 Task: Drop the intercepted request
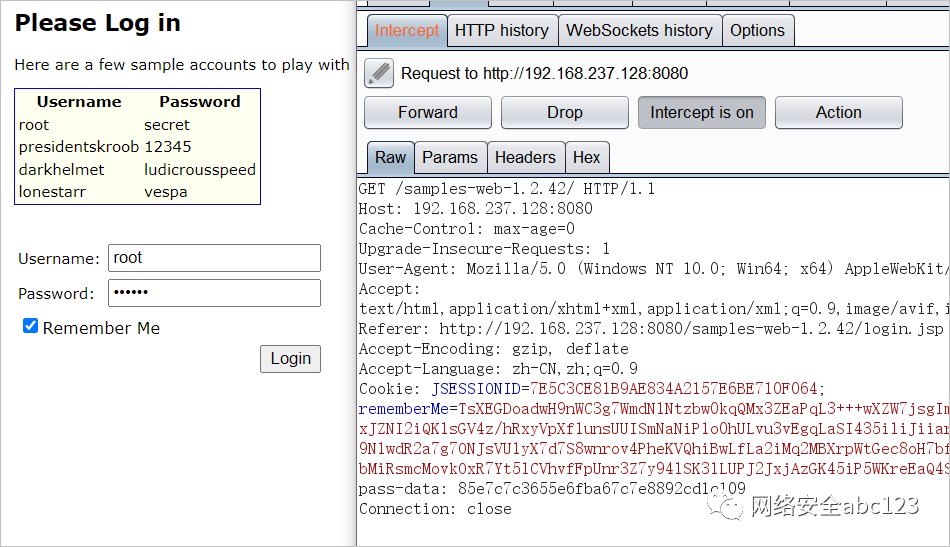565,113
